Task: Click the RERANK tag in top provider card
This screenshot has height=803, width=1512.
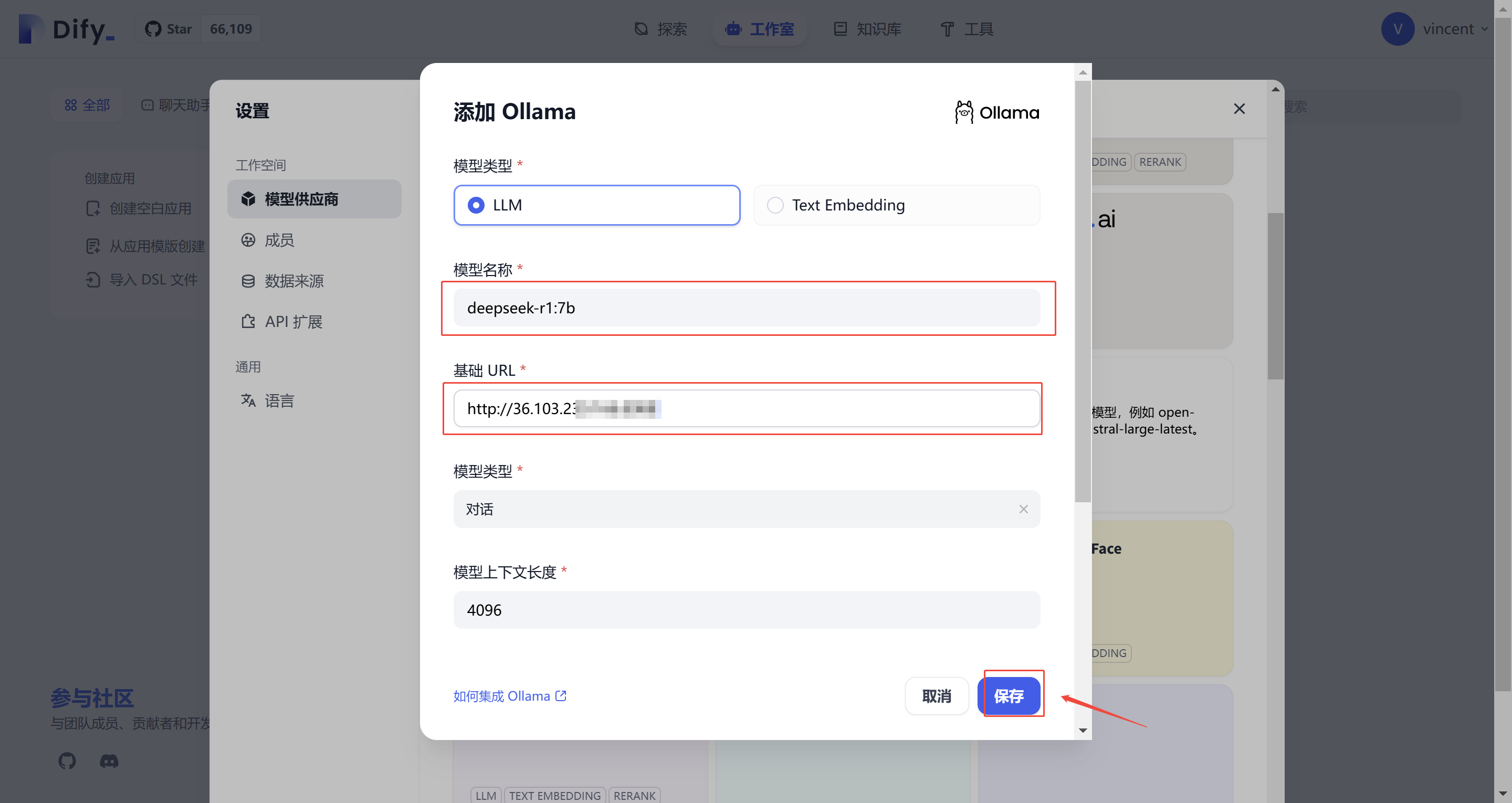Action: (x=1160, y=162)
